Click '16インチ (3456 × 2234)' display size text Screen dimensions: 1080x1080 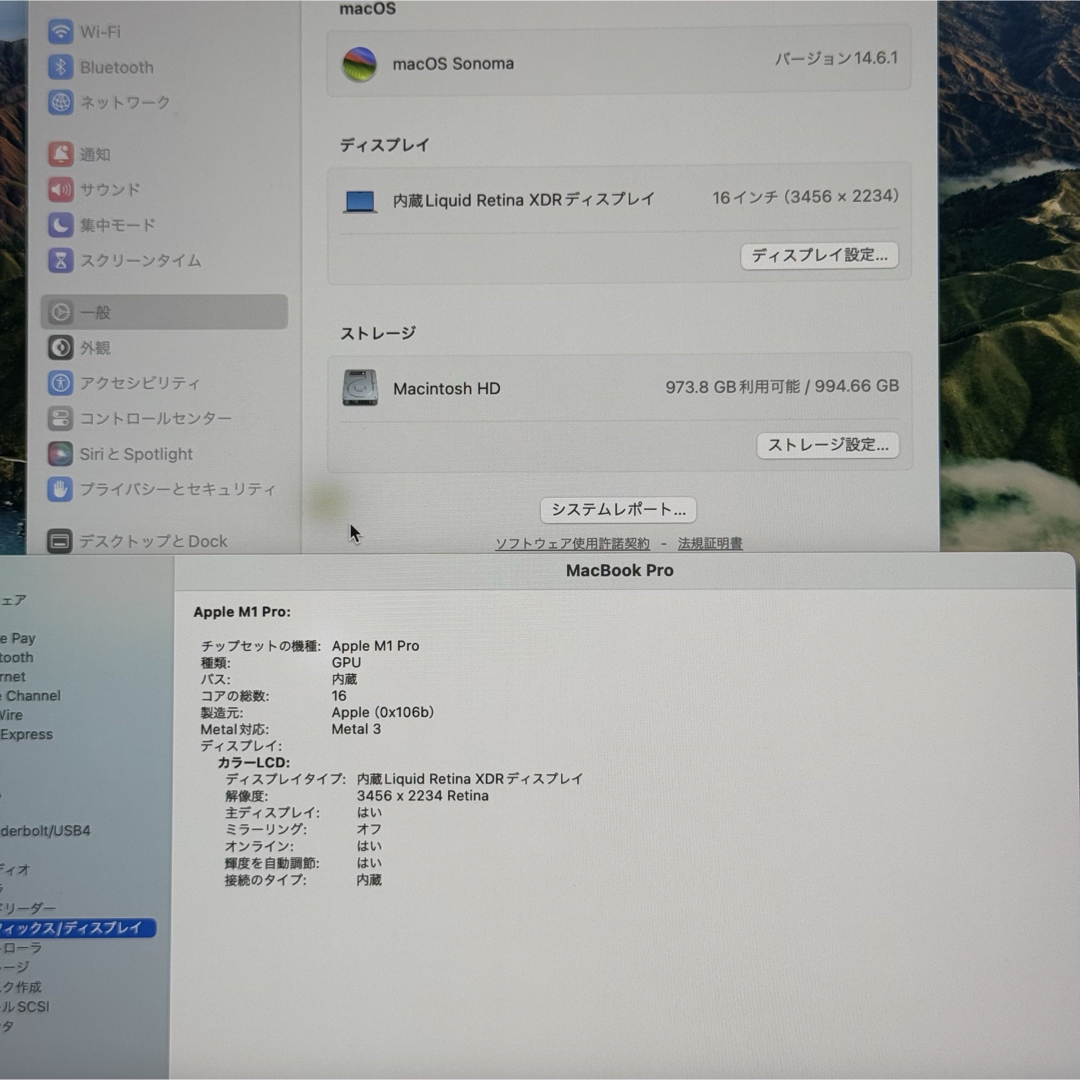click(805, 197)
